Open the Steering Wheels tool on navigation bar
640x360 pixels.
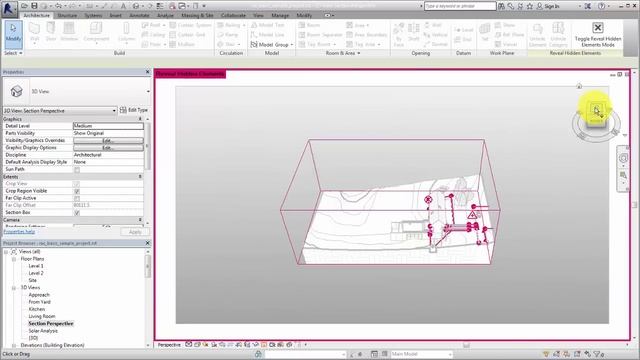pyautogui.click(x=623, y=158)
